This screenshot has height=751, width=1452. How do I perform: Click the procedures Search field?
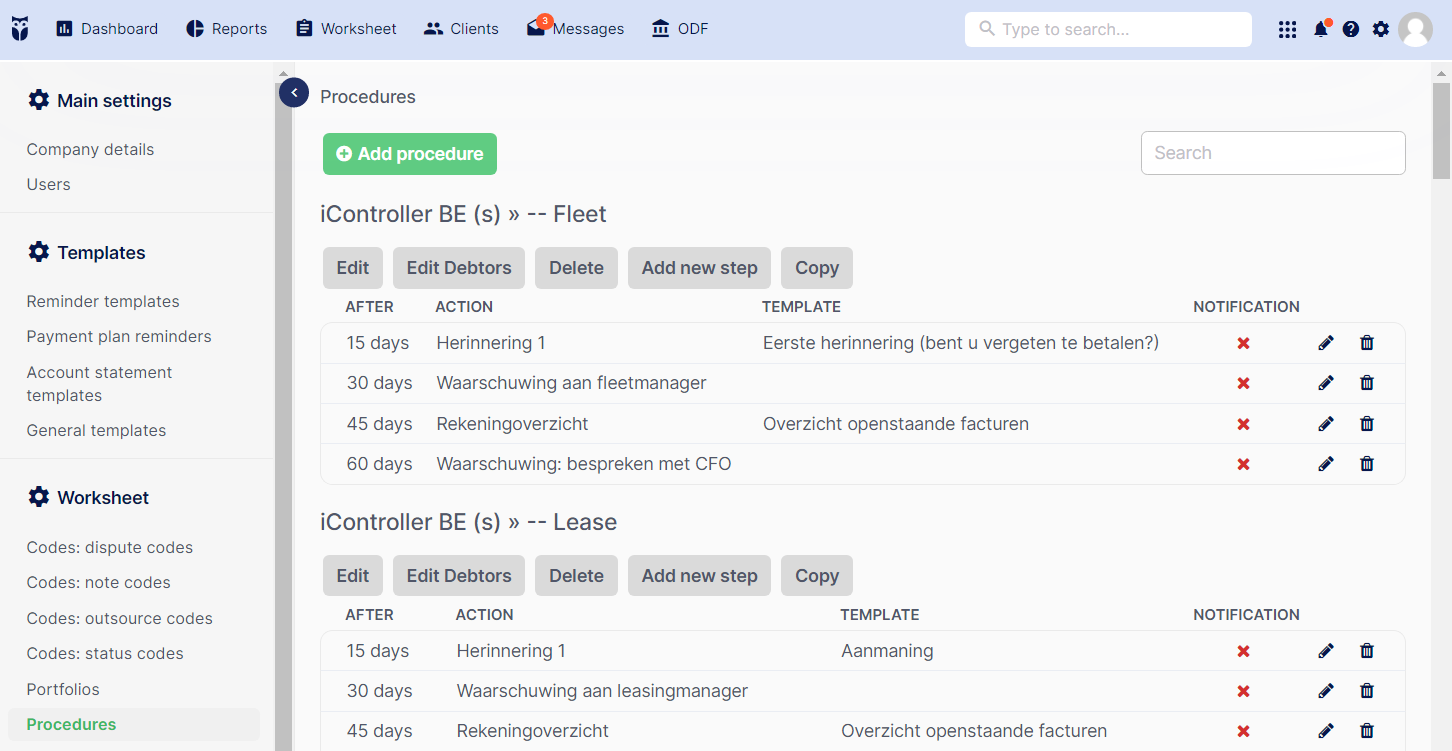[1273, 153]
